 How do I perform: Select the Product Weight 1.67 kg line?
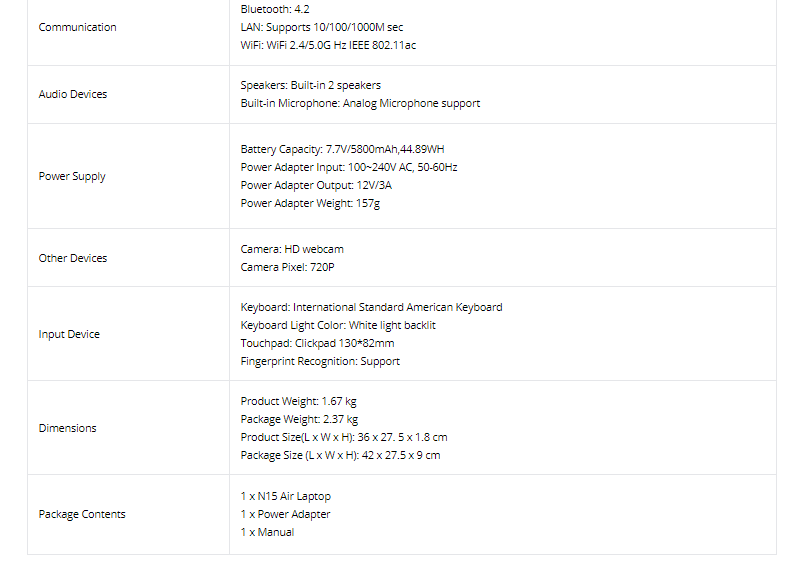click(298, 402)
